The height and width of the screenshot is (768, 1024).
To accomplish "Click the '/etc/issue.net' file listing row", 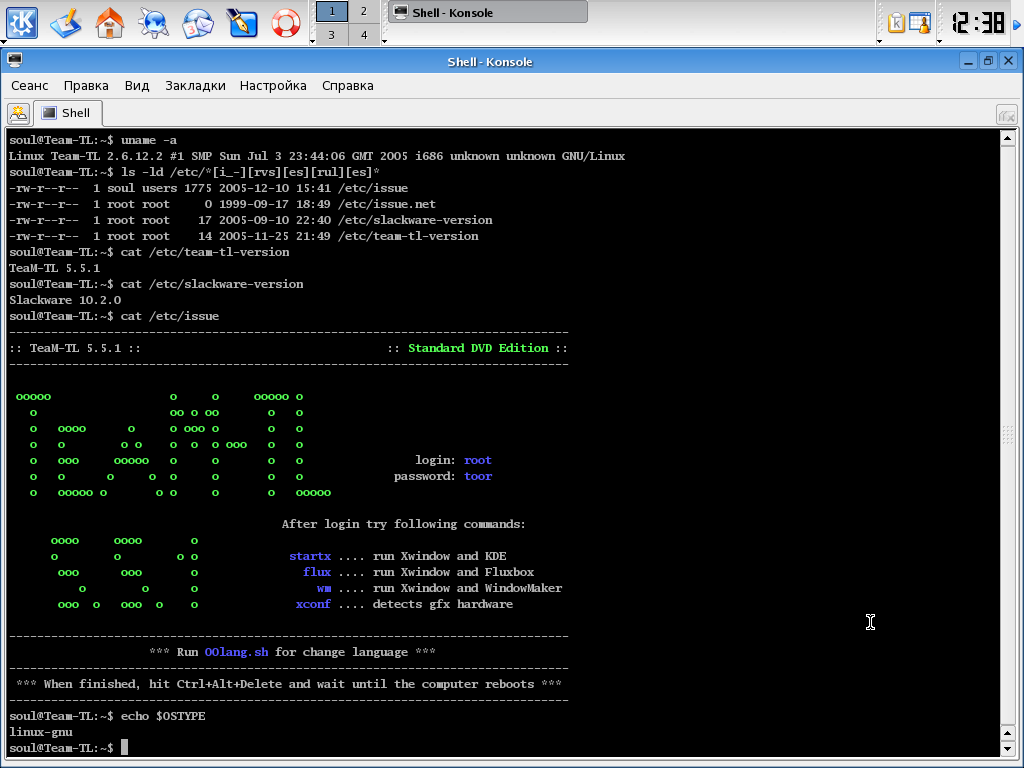I will click(222, 204).
